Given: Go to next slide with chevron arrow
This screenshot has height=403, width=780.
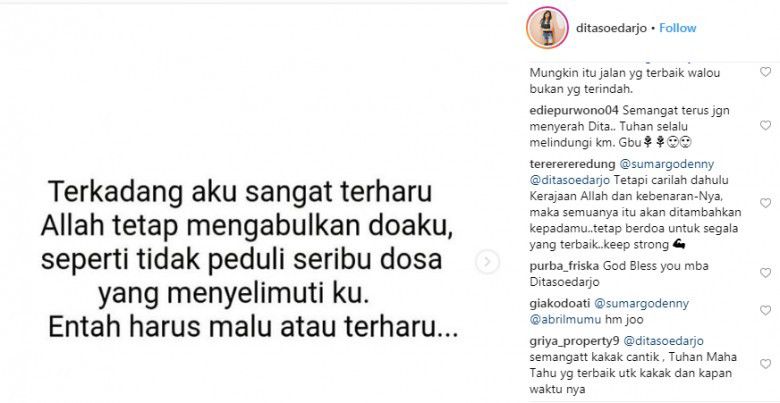Looking at the screenshot, I should tap(487, 262).
